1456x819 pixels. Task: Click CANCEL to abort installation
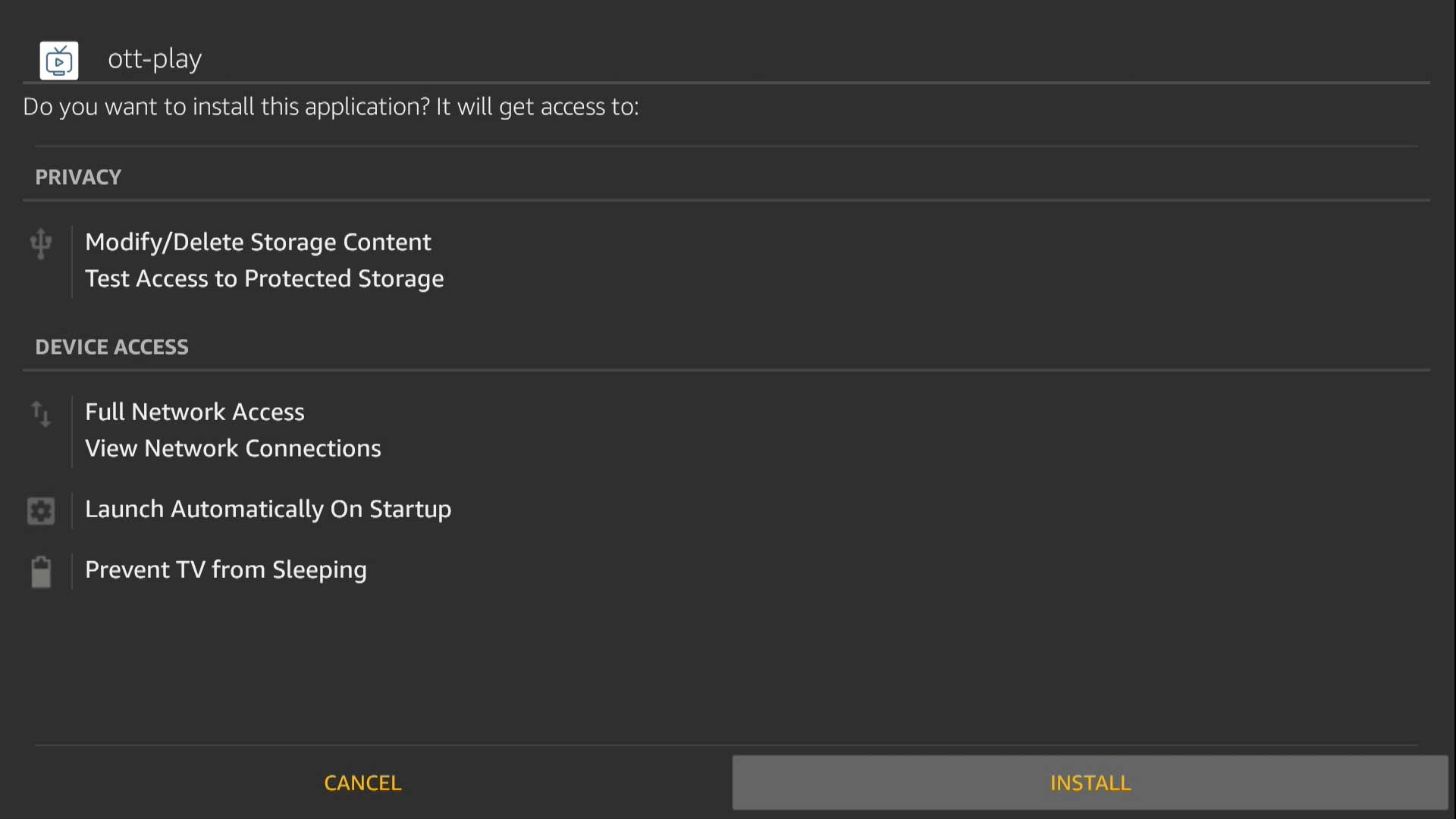[x=363, y=782]
